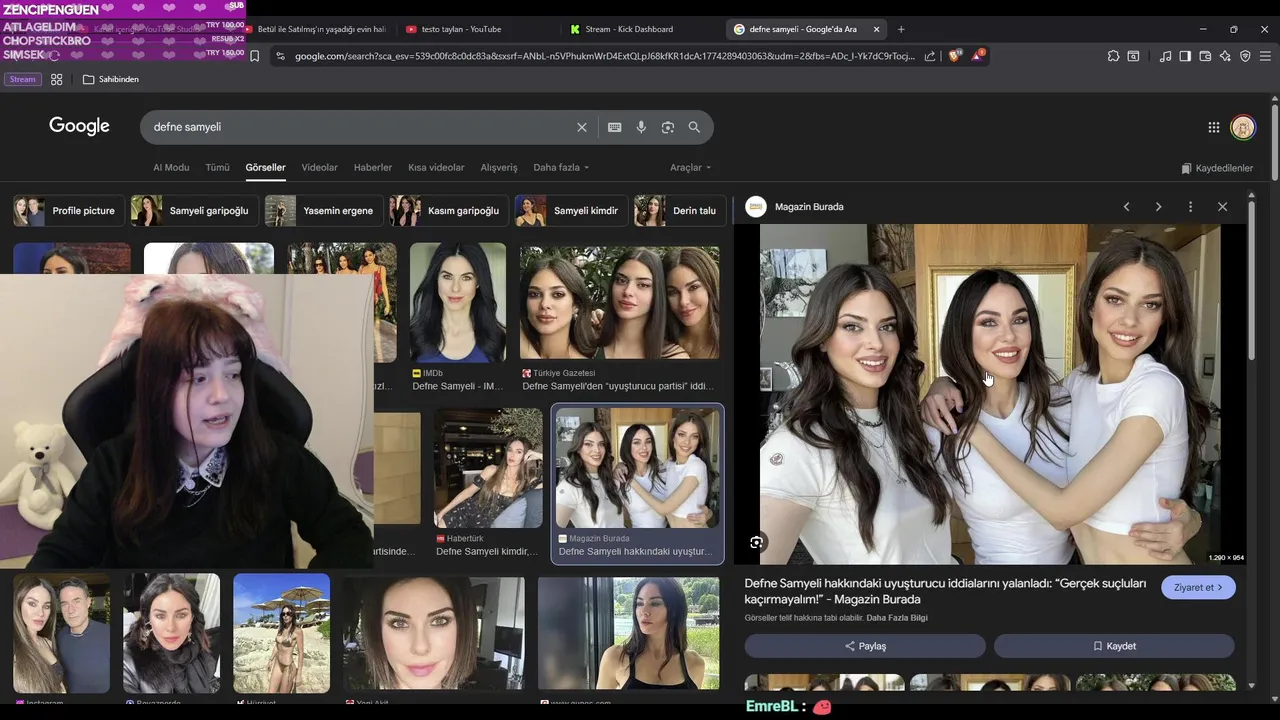Image resolution: width=1280 pixels, height=720 pixels.
Task: Search by image with Google Lens
Action: pyautogui.click(x=667, y=127)
